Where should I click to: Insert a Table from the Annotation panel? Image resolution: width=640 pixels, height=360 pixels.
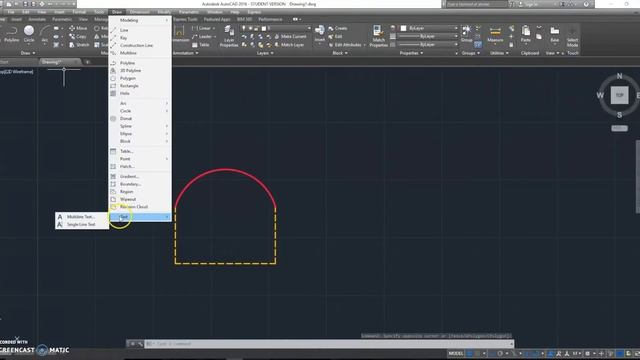click(200, 44)
